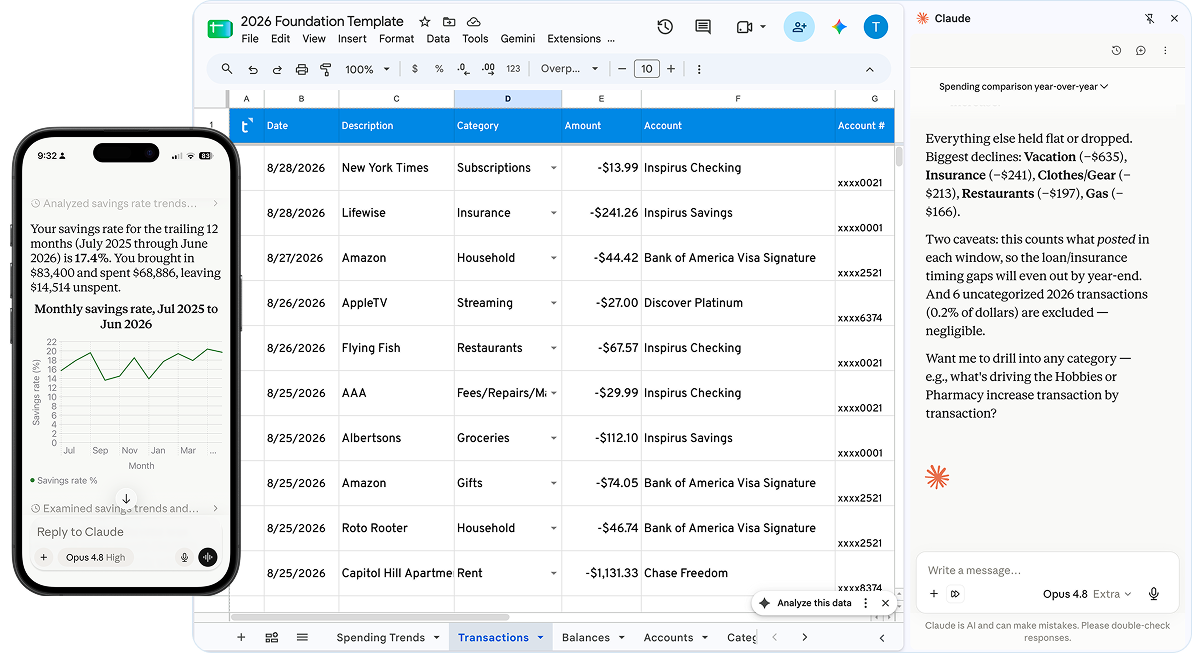Click Reply to Claude field on phone

(x=126, y=532)
